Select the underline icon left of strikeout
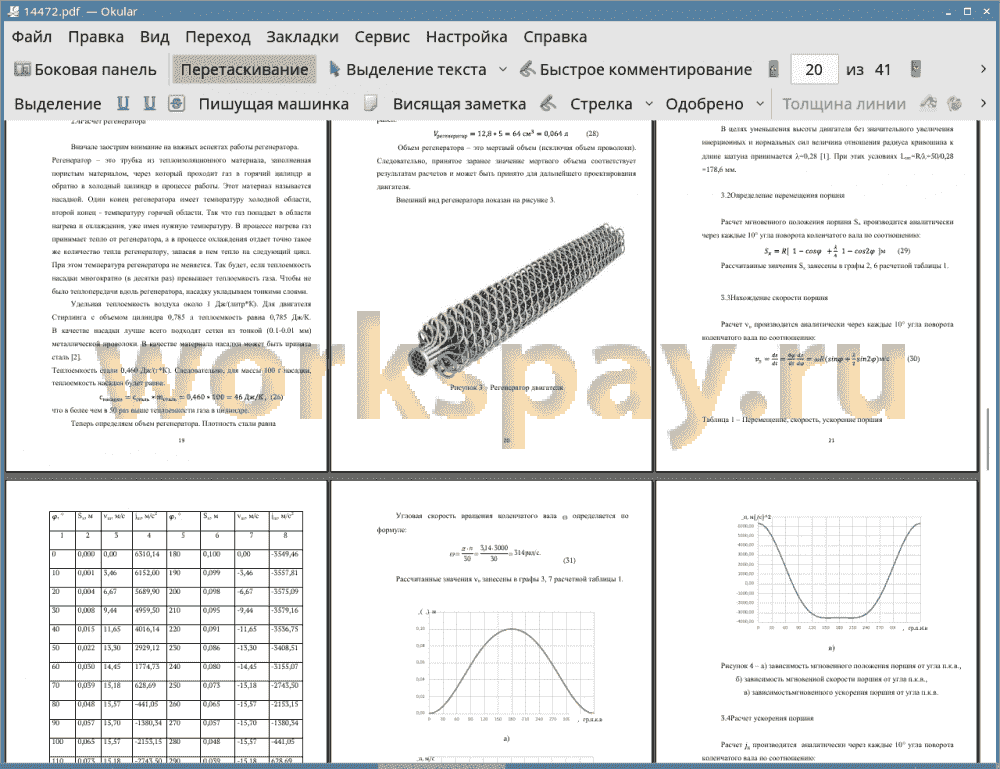1000x769 pixels. [x=150, y=103]
